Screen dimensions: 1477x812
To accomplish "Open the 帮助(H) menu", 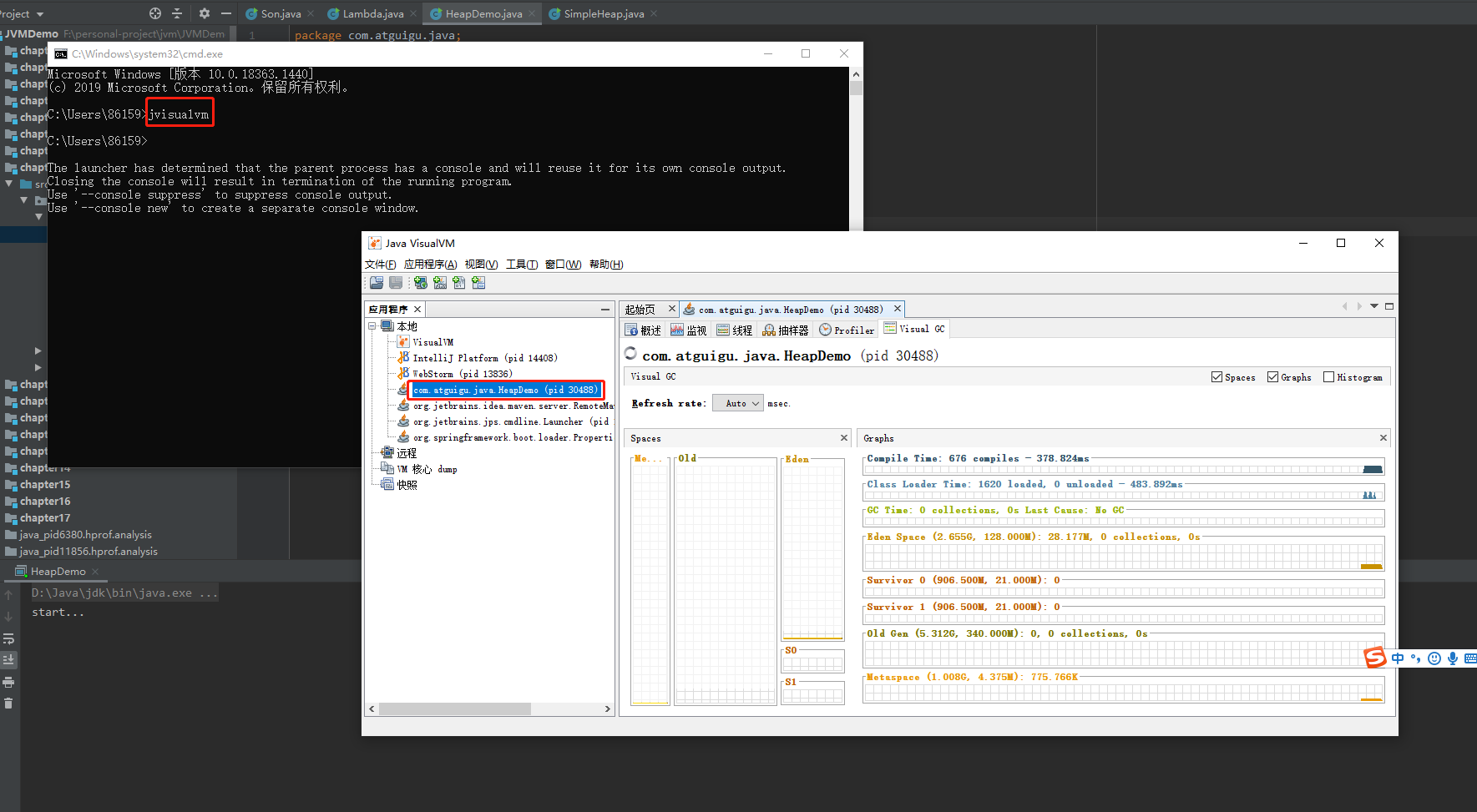I will [x=606, y=265].
